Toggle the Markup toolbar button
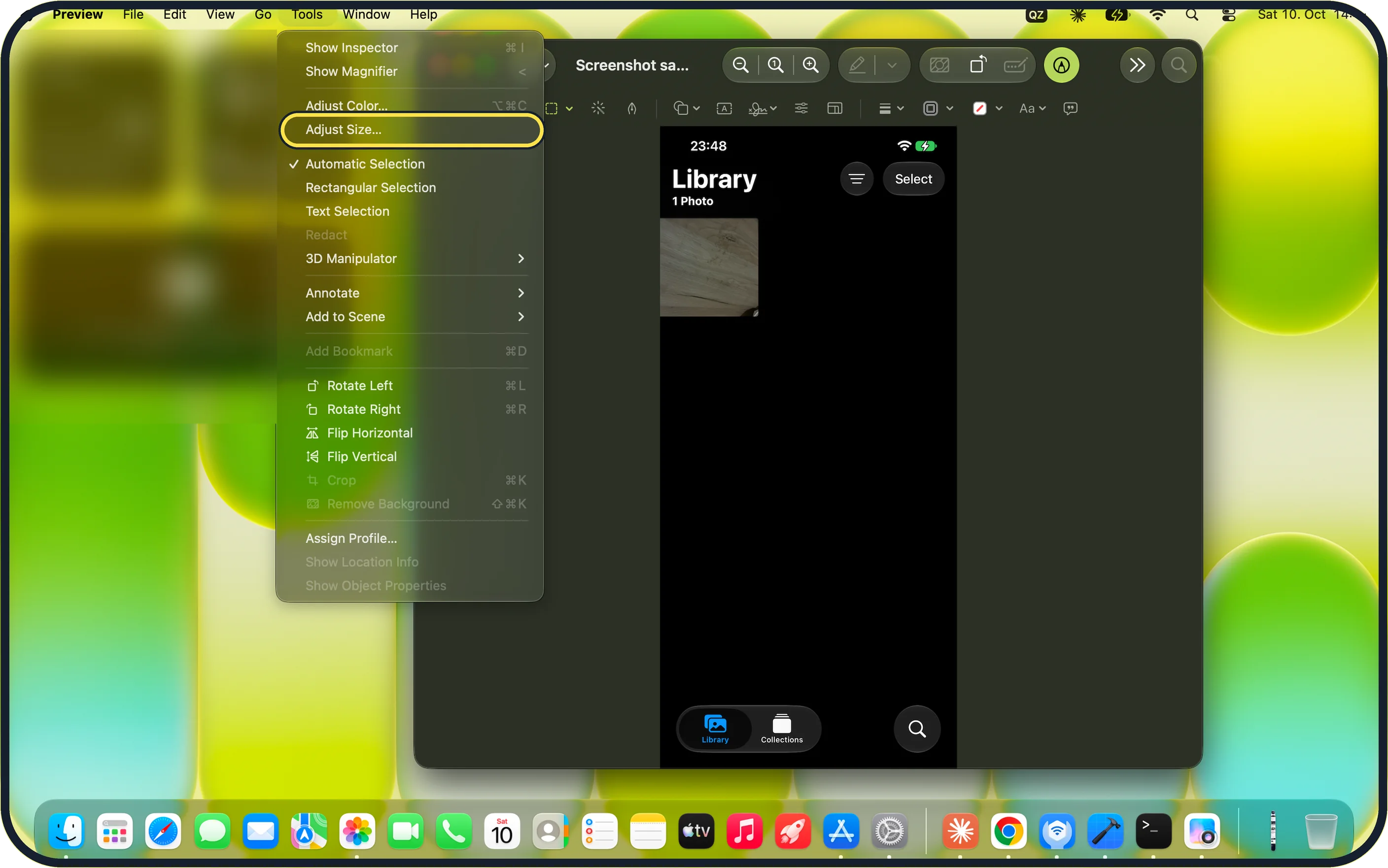Viewport: 1388px width, 868px height. point(1061,65)
